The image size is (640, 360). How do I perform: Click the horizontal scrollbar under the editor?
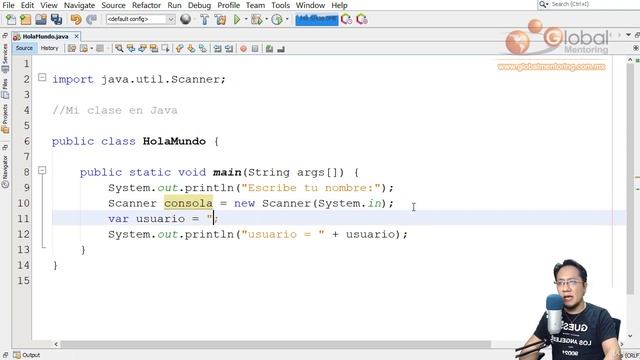[x=276, y=344]
